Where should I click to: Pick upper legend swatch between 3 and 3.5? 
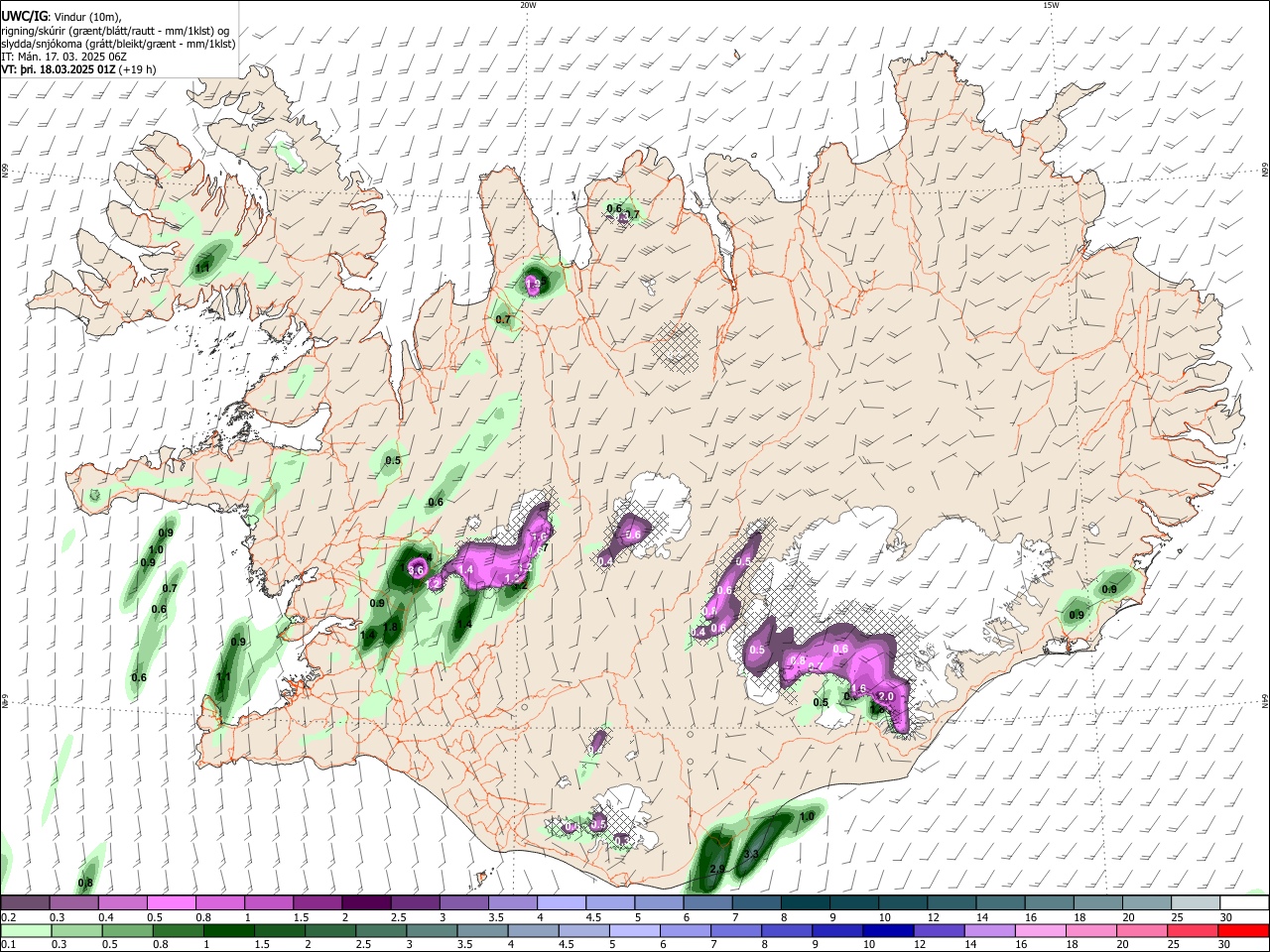[463, 903]
